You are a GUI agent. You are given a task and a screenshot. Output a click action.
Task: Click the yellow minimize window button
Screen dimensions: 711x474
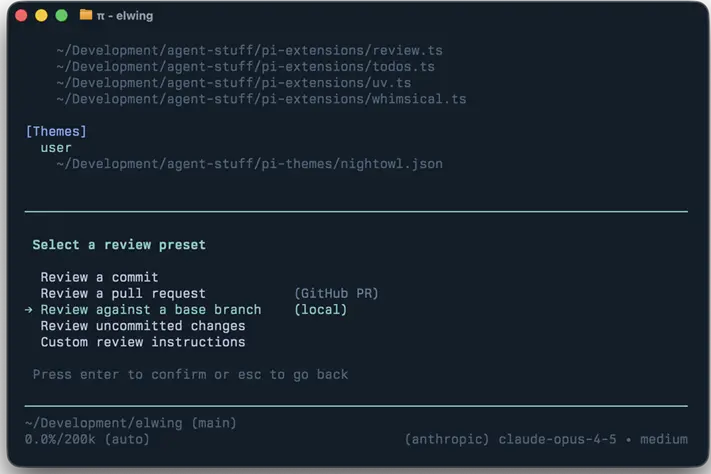point(41,16)
